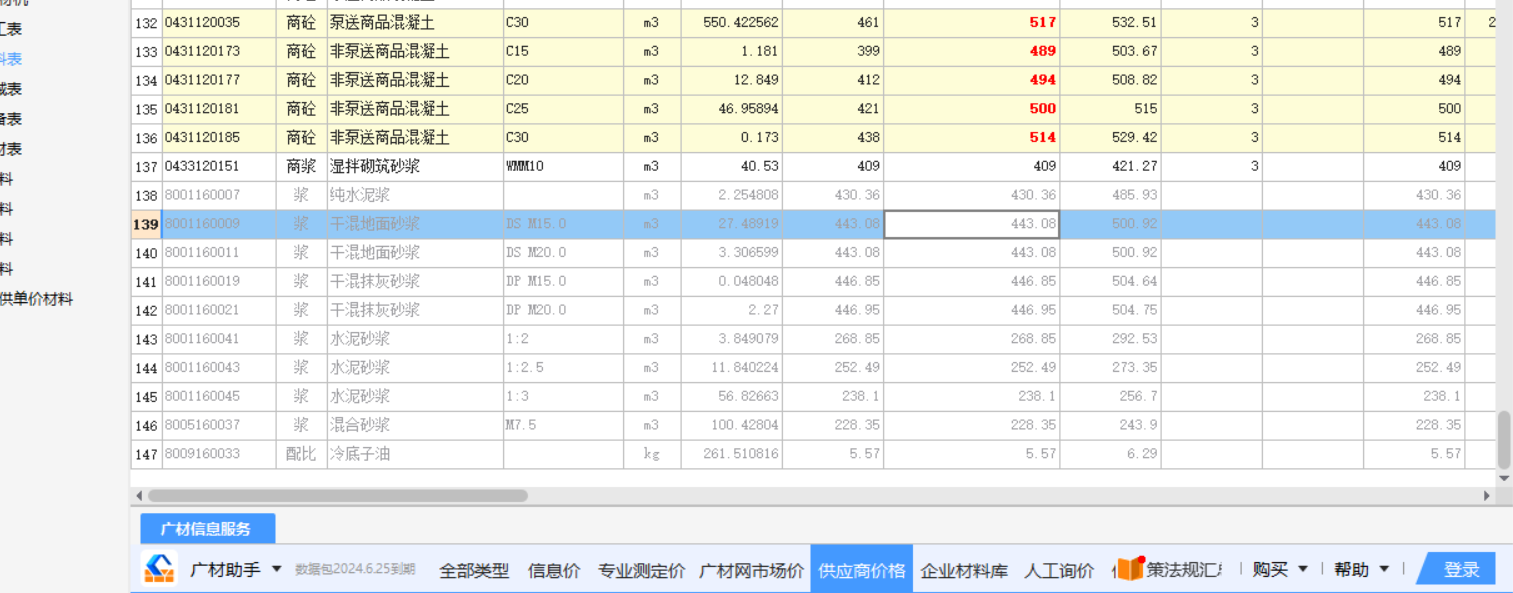Switch to the 信息价 tab
Screen dimensions: 1513x593
(x=554, y=570)
